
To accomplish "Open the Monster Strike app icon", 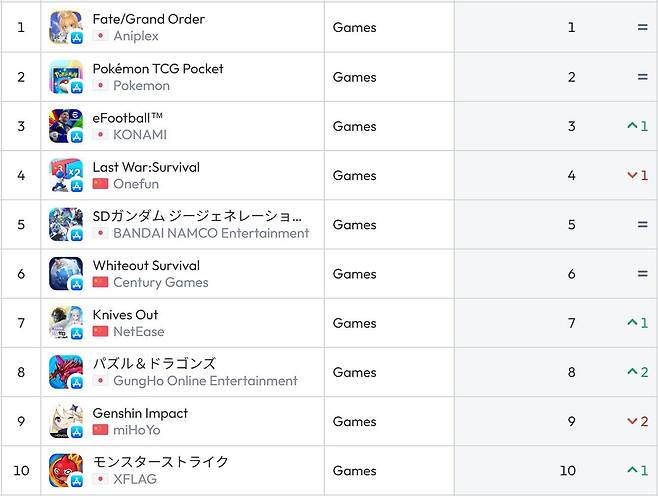I will pyautogui.click(x=65, y=470).
